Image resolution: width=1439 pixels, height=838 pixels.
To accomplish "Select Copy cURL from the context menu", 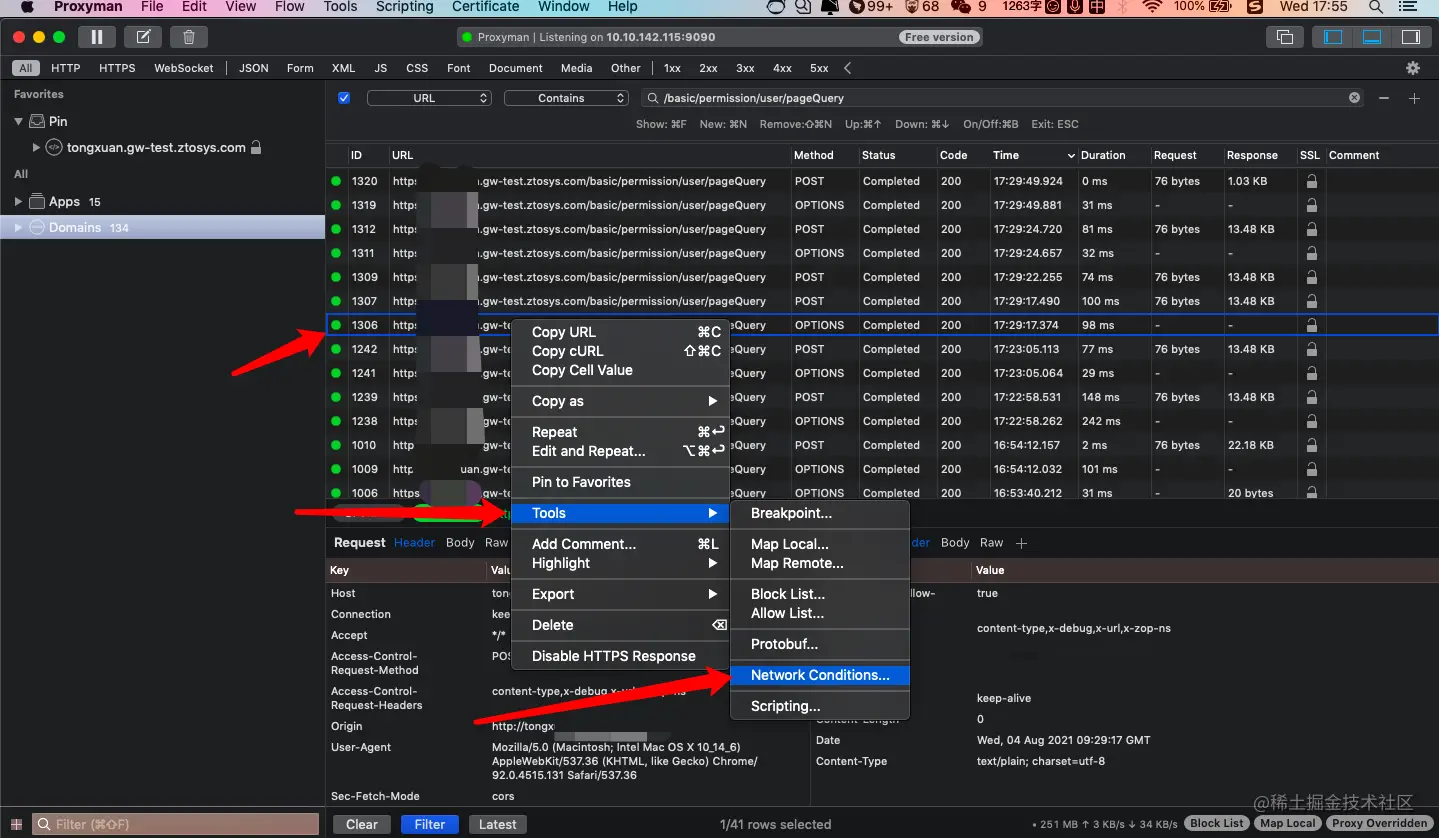I will click(620, 351).
